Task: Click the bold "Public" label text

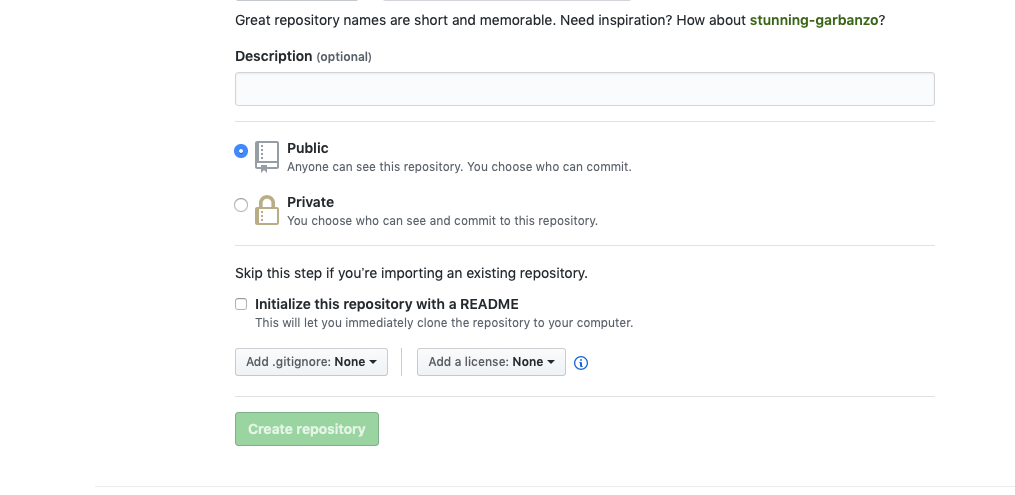Action: tap(308, 148)
